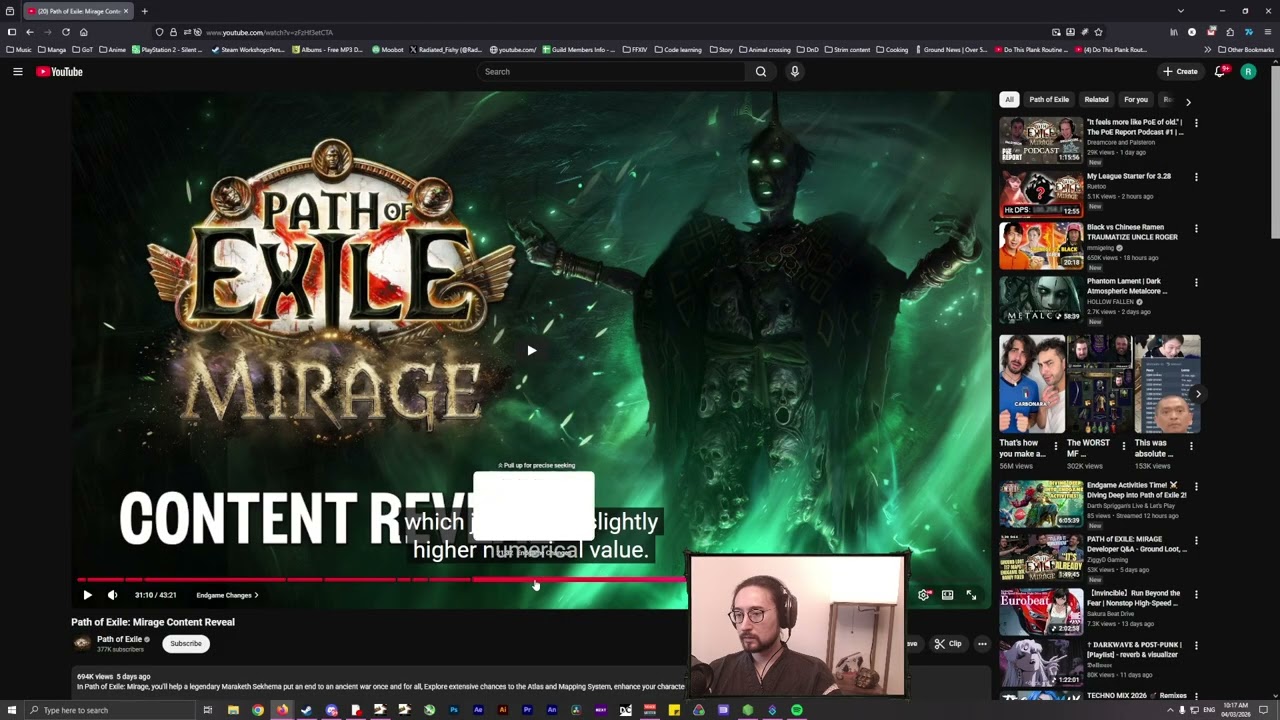The image size is (1280, 720).
Task: Play the video with the control bar play button
Action: click(x=87, y=595)
